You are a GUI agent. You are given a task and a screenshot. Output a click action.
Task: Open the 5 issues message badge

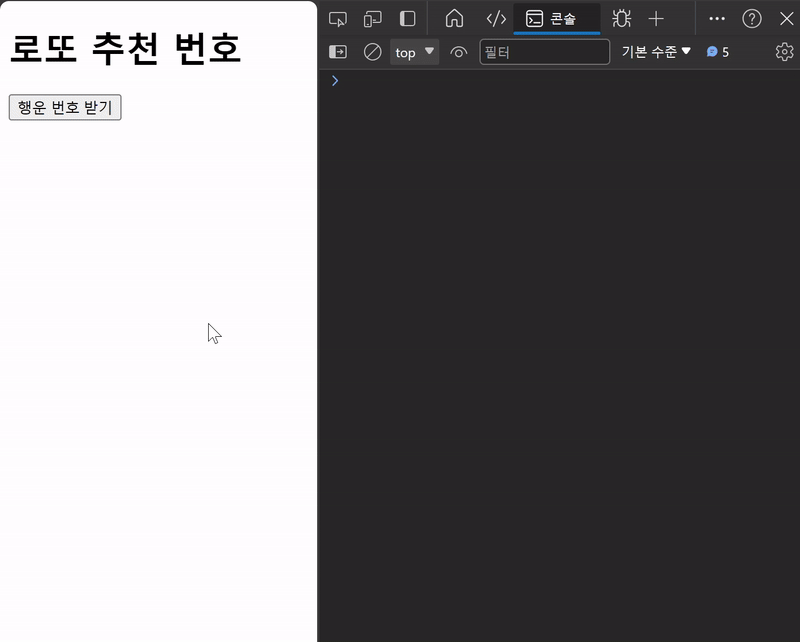coord(718,52)
